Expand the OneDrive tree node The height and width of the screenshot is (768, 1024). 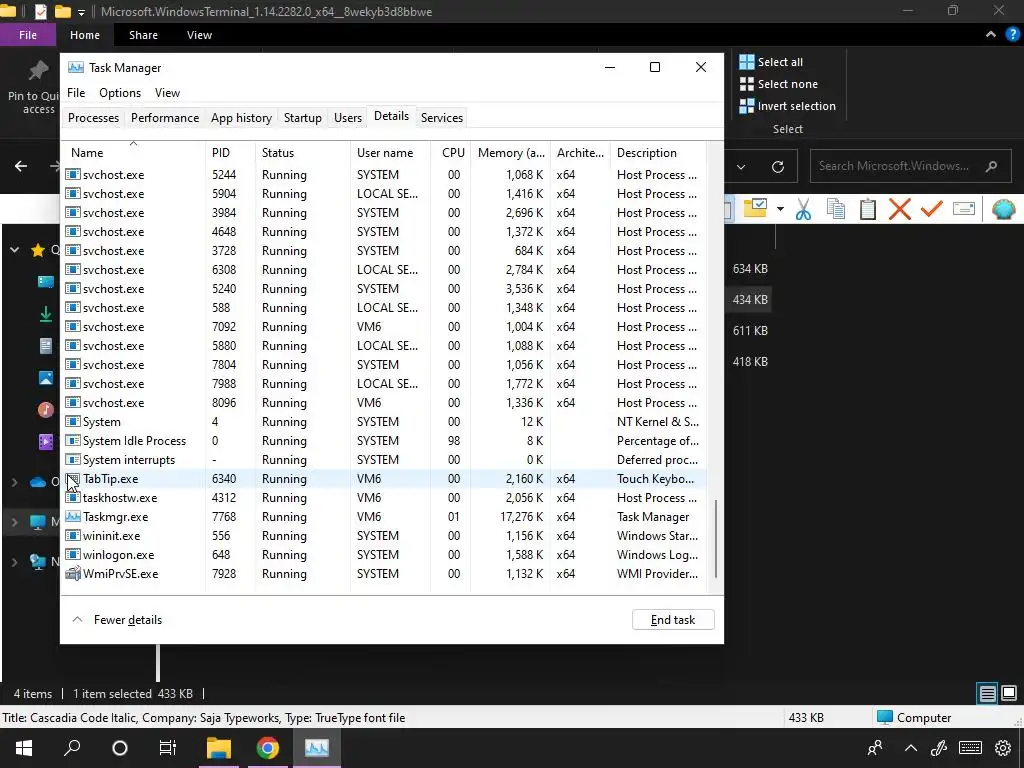(14, 482)
